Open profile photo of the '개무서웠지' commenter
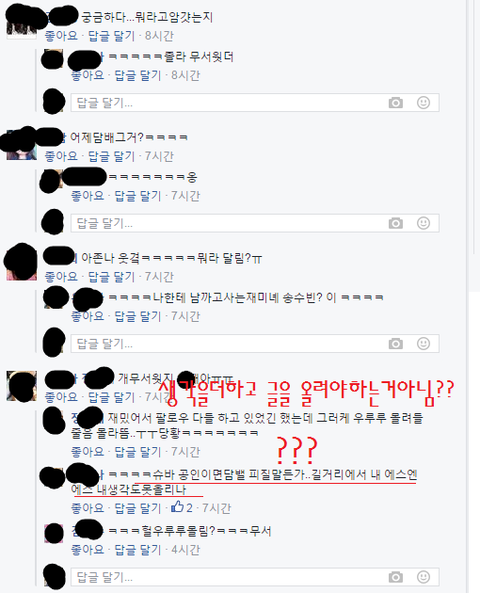The width and height of the screenshot is (480, 593). [x=22, y=386]
